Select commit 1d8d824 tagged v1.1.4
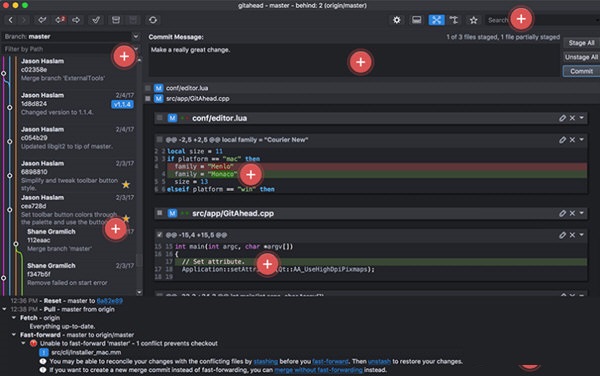 point(77,104)
